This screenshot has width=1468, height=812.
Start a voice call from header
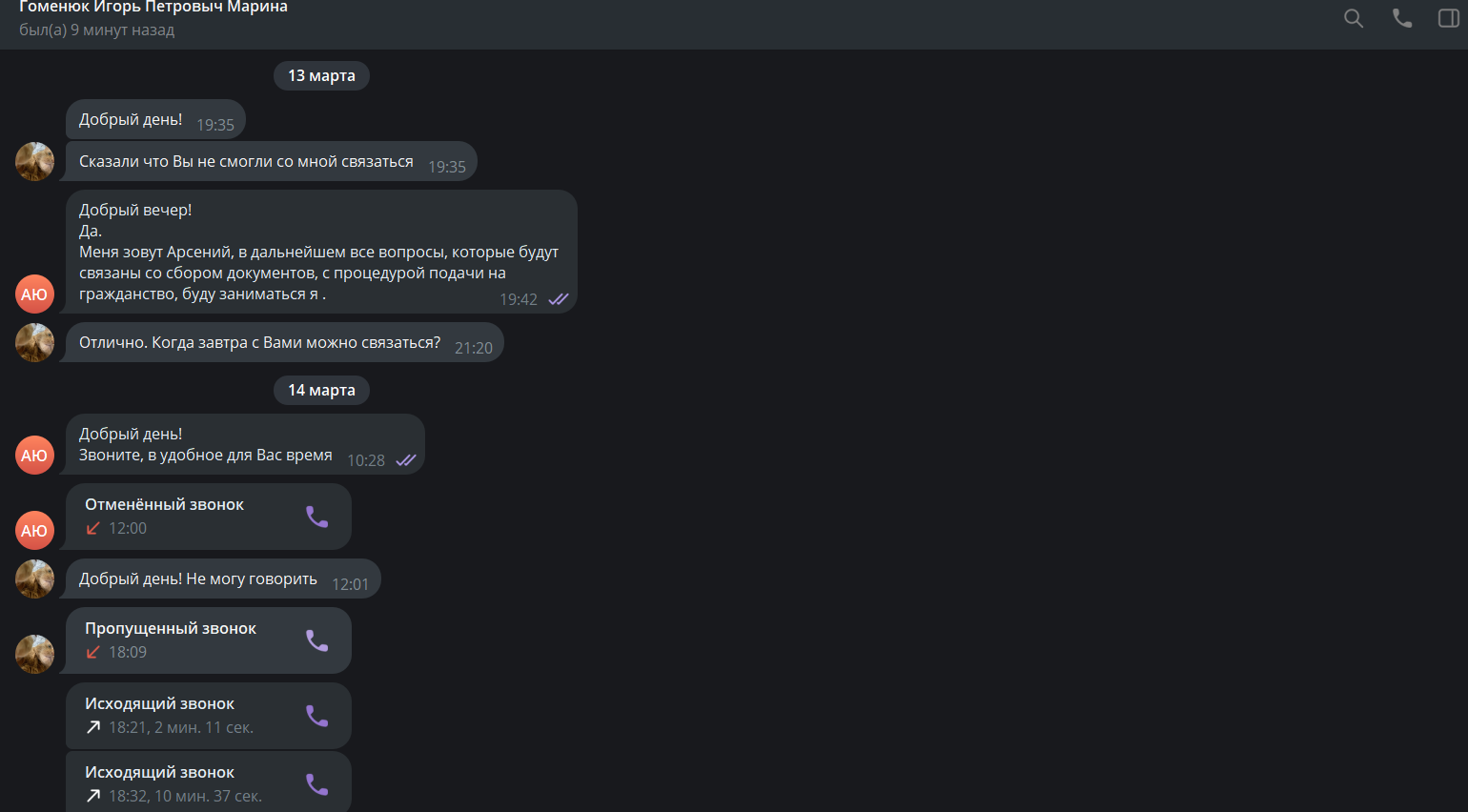coord(1402,18)
